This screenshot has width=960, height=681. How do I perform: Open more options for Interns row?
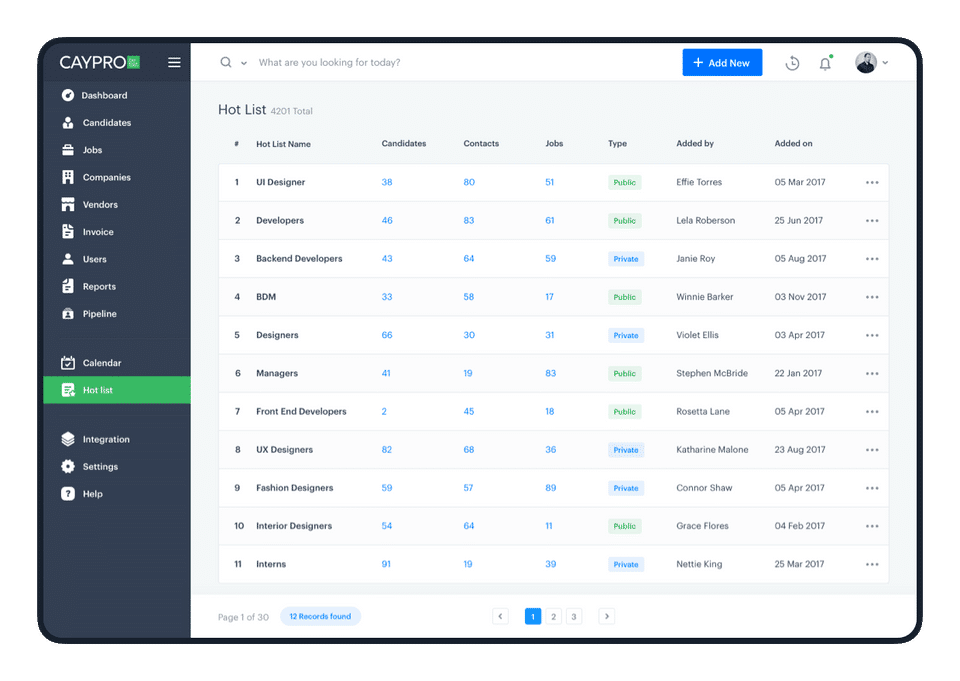pos(872,565)
